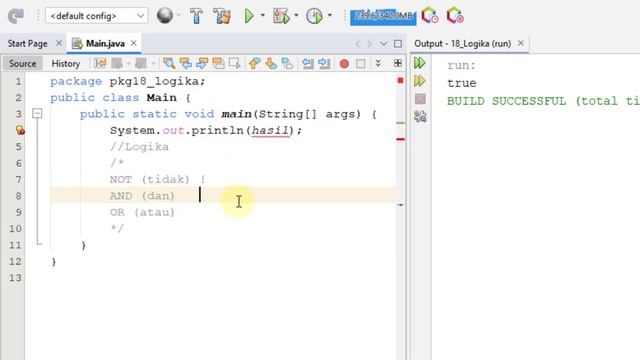Maximize the editor window with the square icon
The height and width of the screenshot is (360, 640).
(398, 43)
